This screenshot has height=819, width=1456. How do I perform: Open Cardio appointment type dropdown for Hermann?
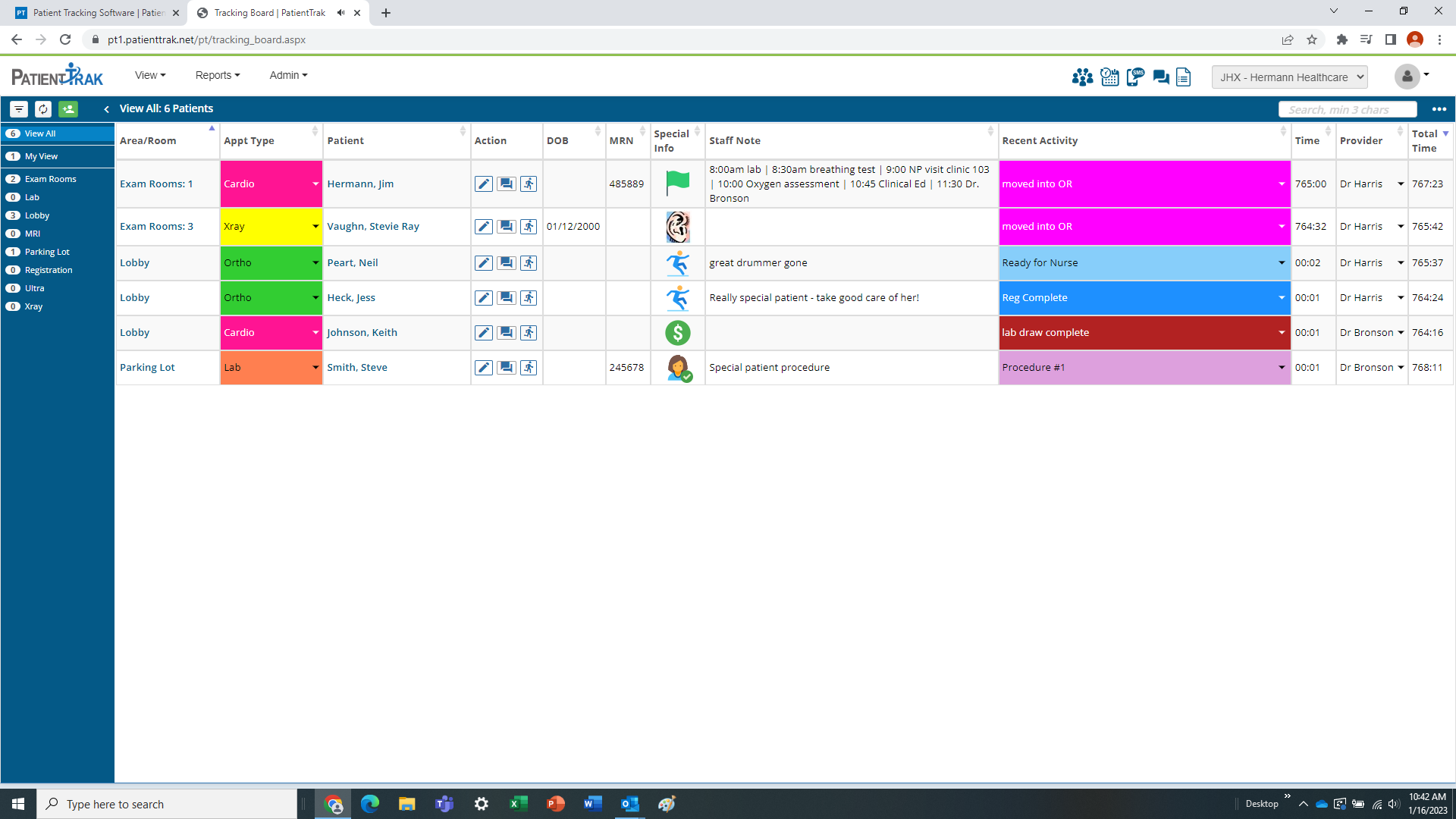(x=315, y=184)
